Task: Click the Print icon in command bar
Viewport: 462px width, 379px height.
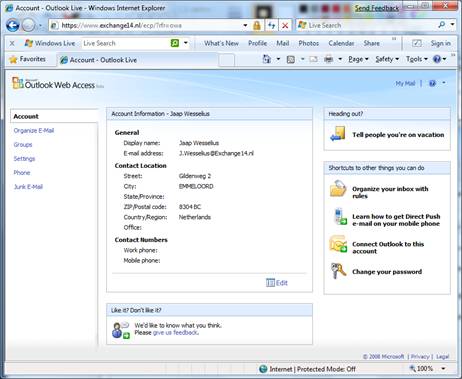Action: point(329,59)
